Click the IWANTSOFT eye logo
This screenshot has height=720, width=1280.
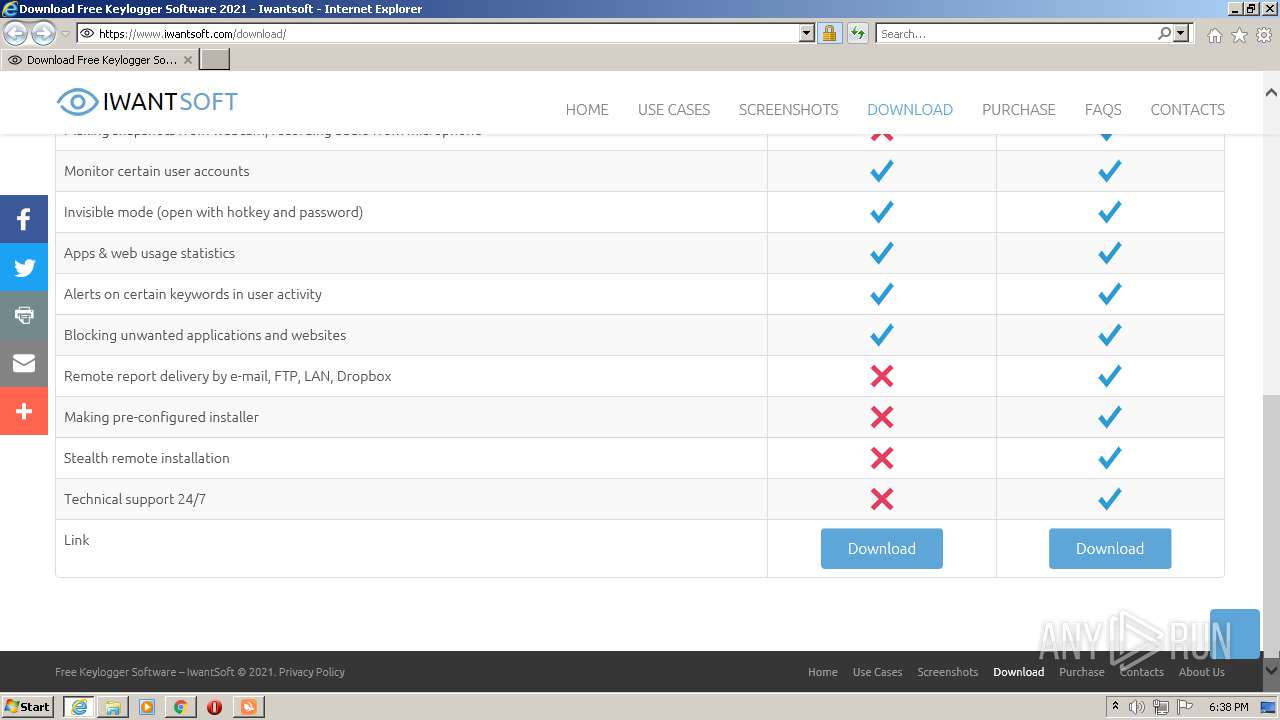[147, 101]
